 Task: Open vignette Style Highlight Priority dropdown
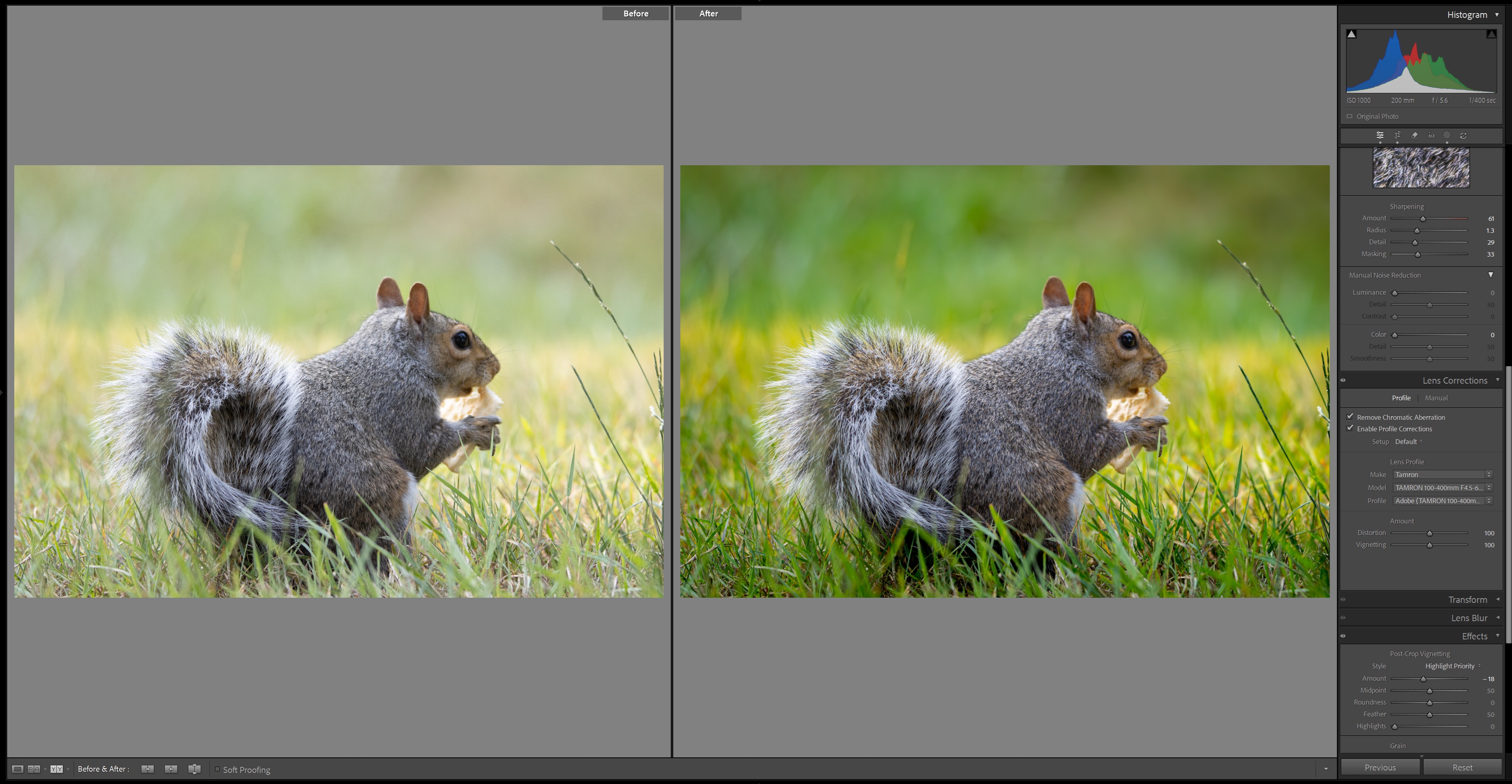(x=1452, y=666)
